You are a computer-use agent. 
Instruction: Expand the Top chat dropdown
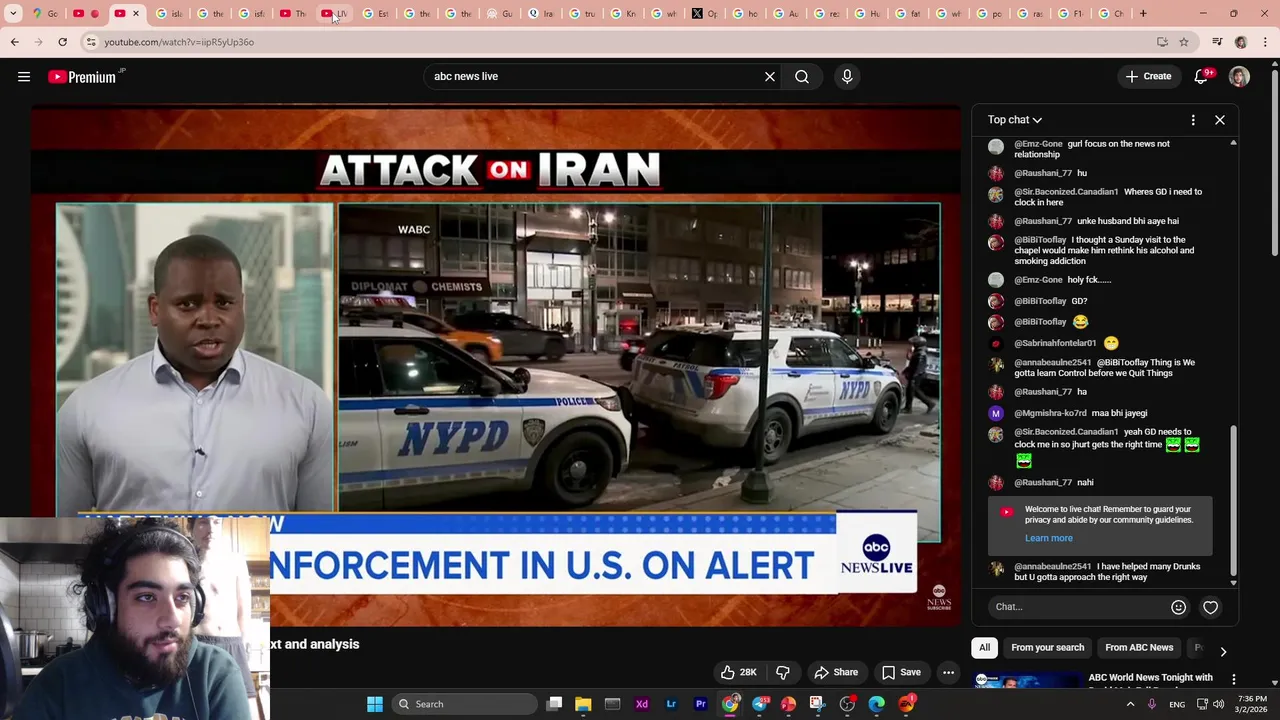[x=1015, y=120]
